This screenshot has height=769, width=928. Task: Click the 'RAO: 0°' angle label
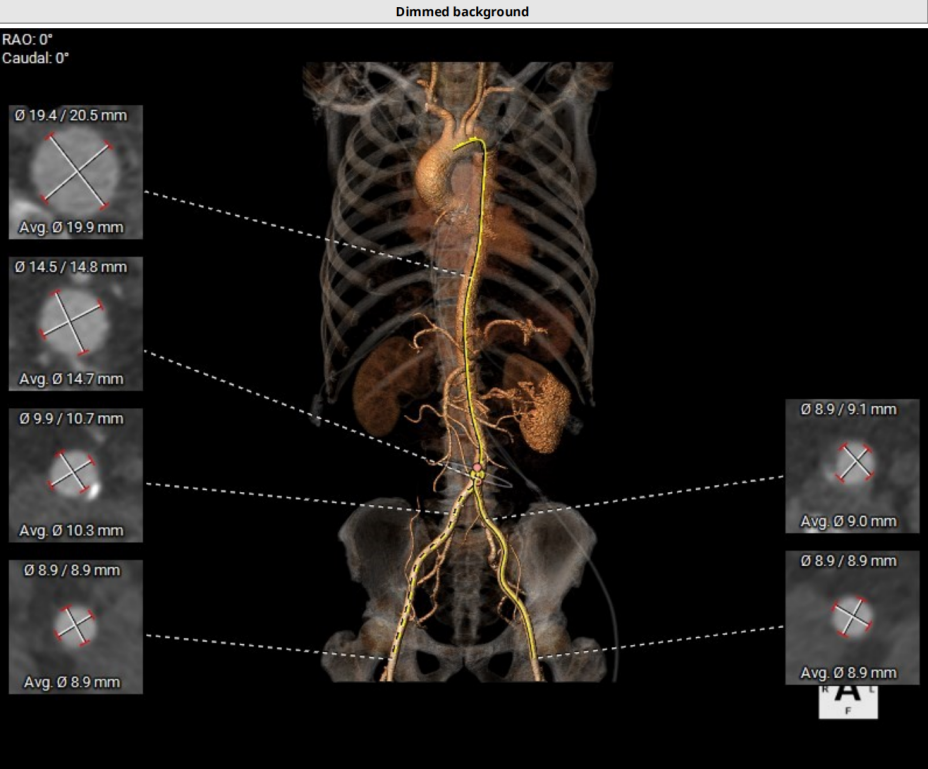pyautogui.click(x=27, y=40)
